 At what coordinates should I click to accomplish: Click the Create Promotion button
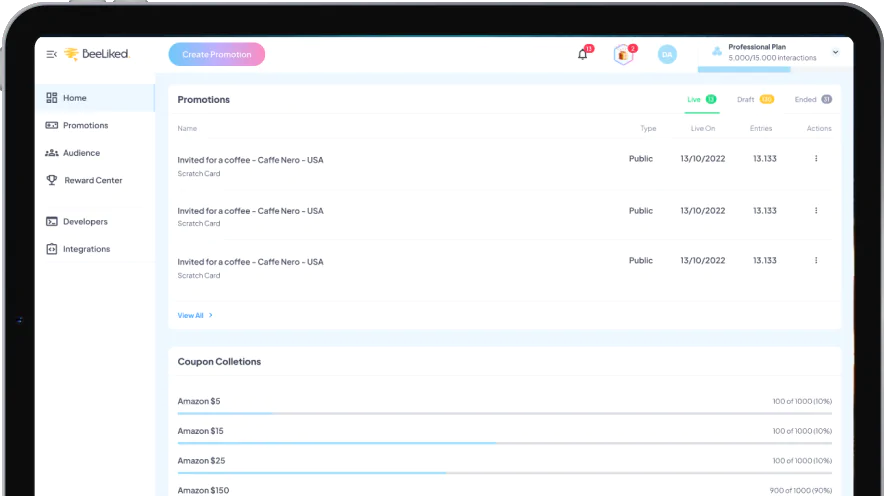coord(216,54)
